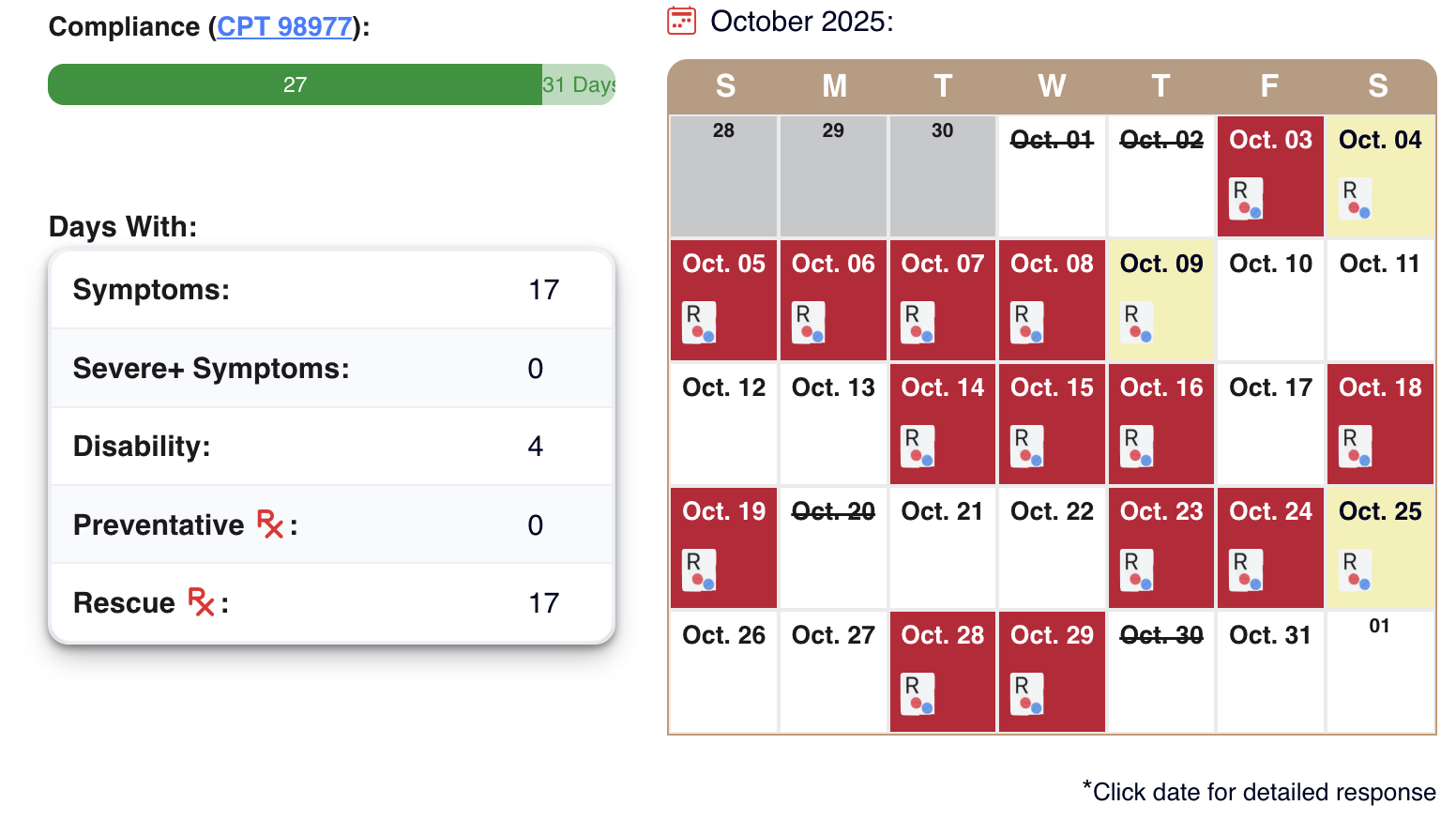The image size is (1456, 820).
Task: Click the Rx icon on Oct. 19
Action: tap(699, 571)
